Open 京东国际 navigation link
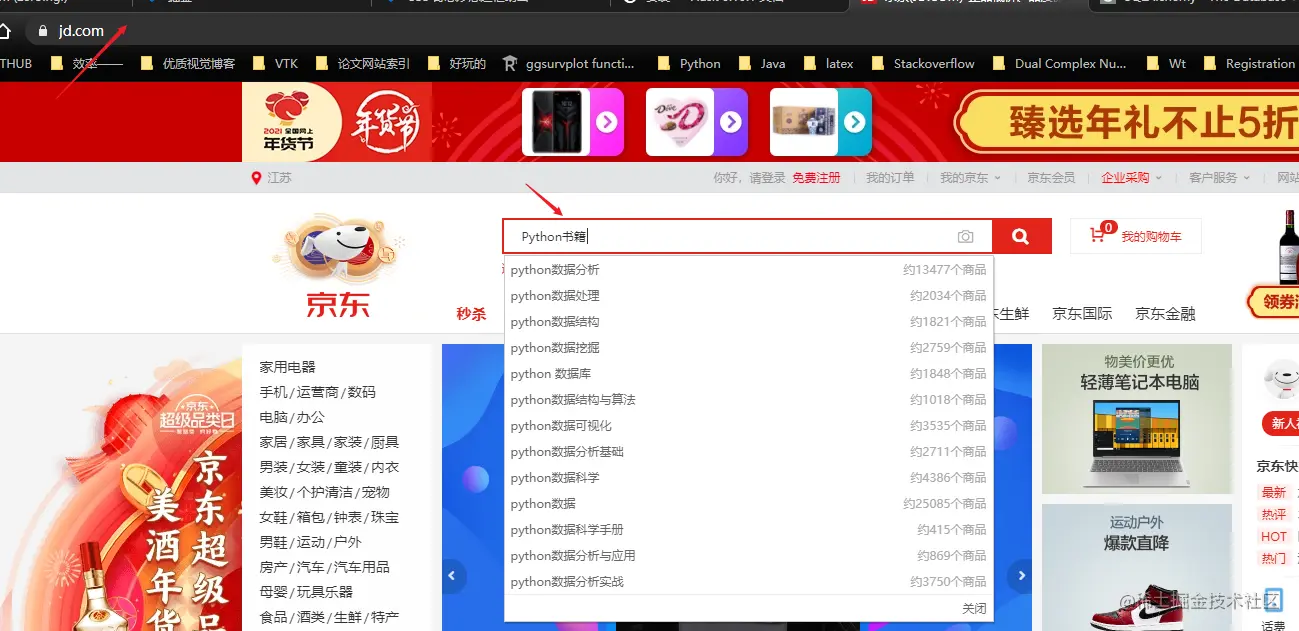 point(1082,314)
